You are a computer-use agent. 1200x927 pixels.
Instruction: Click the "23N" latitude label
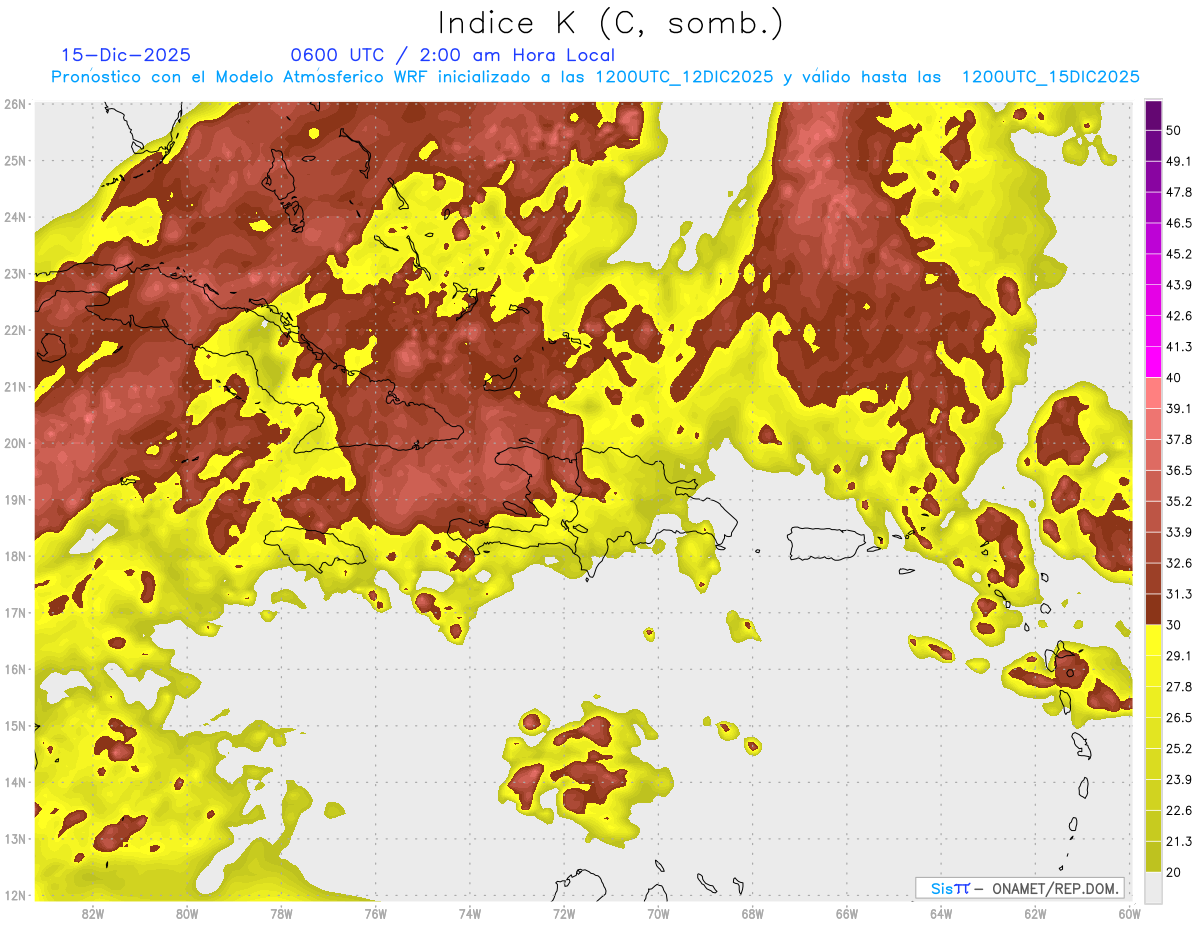coord(14,274)
